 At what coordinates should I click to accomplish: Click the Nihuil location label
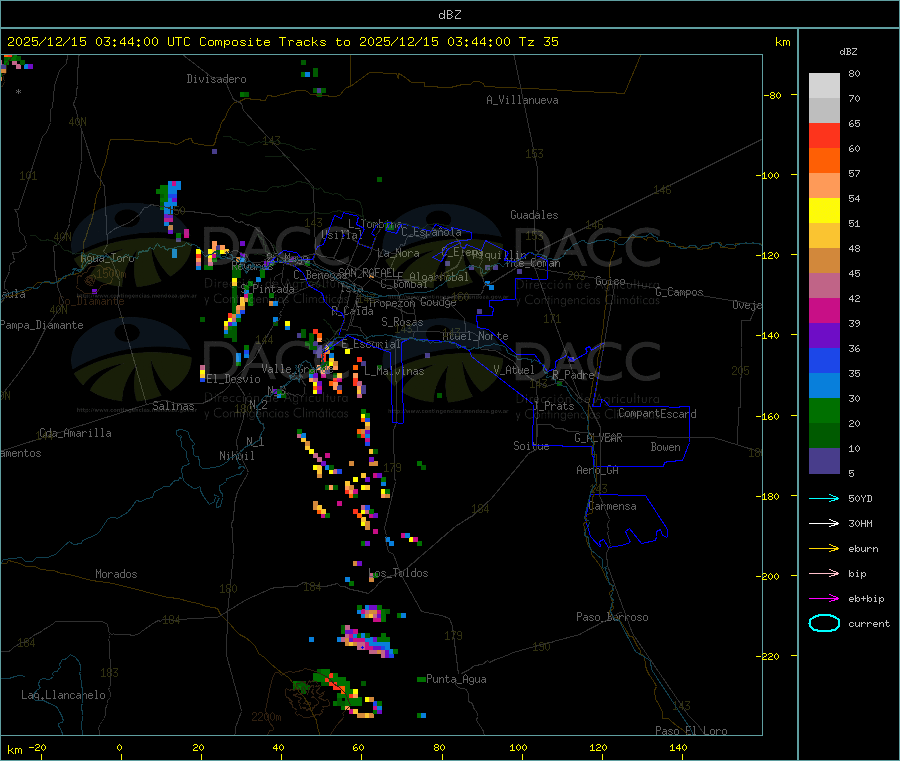pyautogui.click(x=236, y=456)
